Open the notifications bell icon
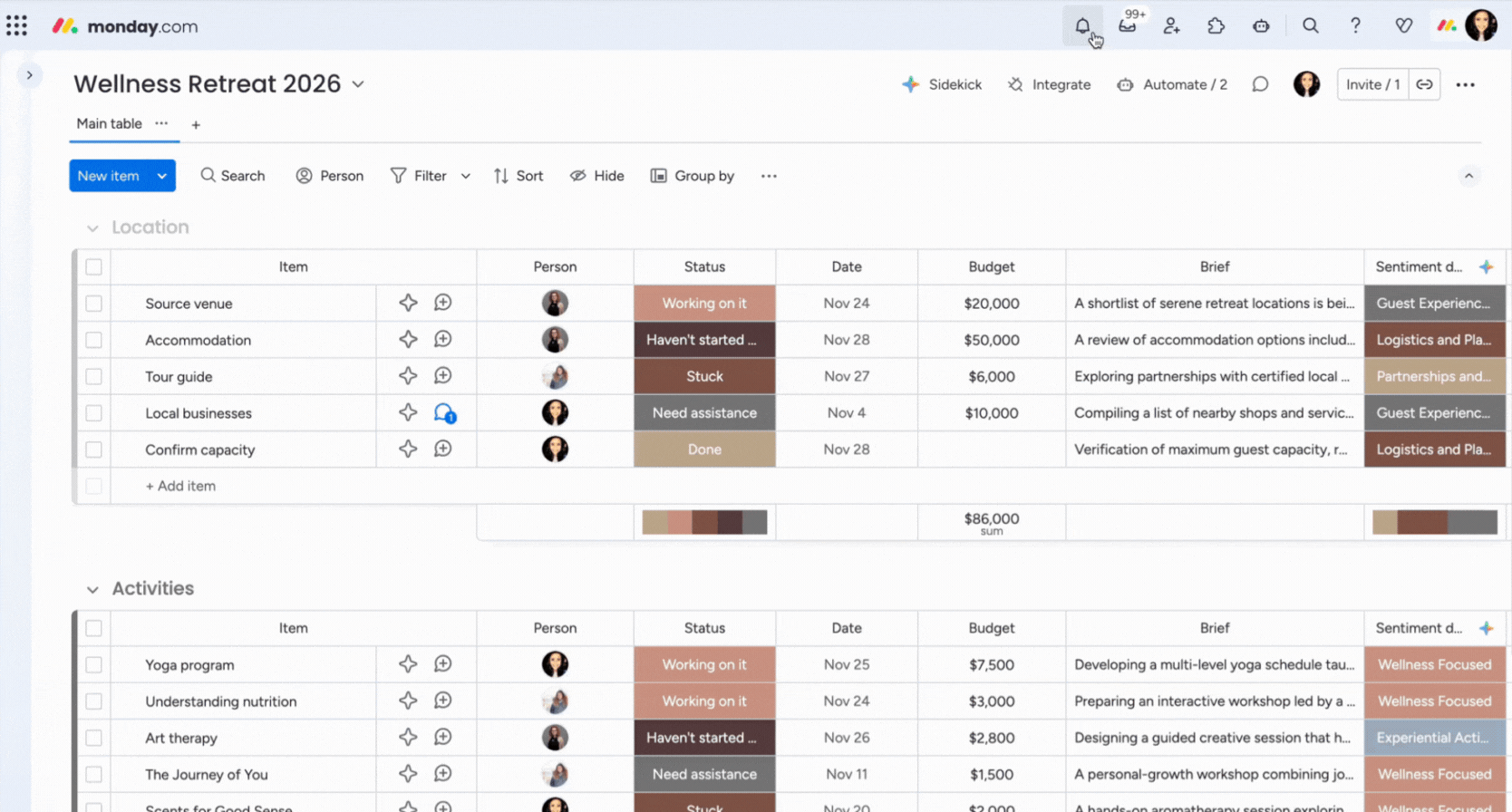1512x812 pixels. click(1082, 26)
